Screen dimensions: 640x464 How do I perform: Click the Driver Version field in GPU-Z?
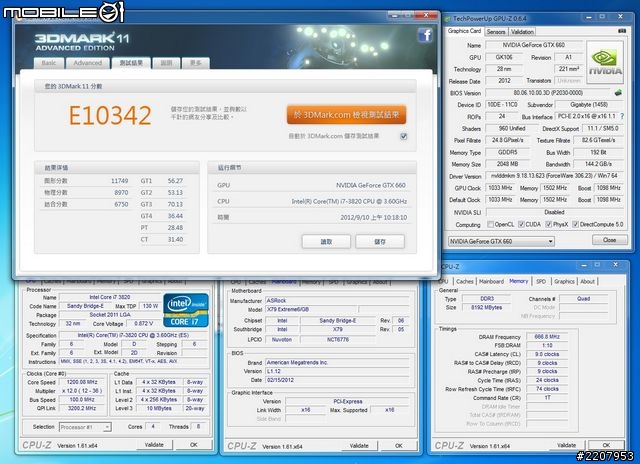pyautogui.click(x=554, y=176)
